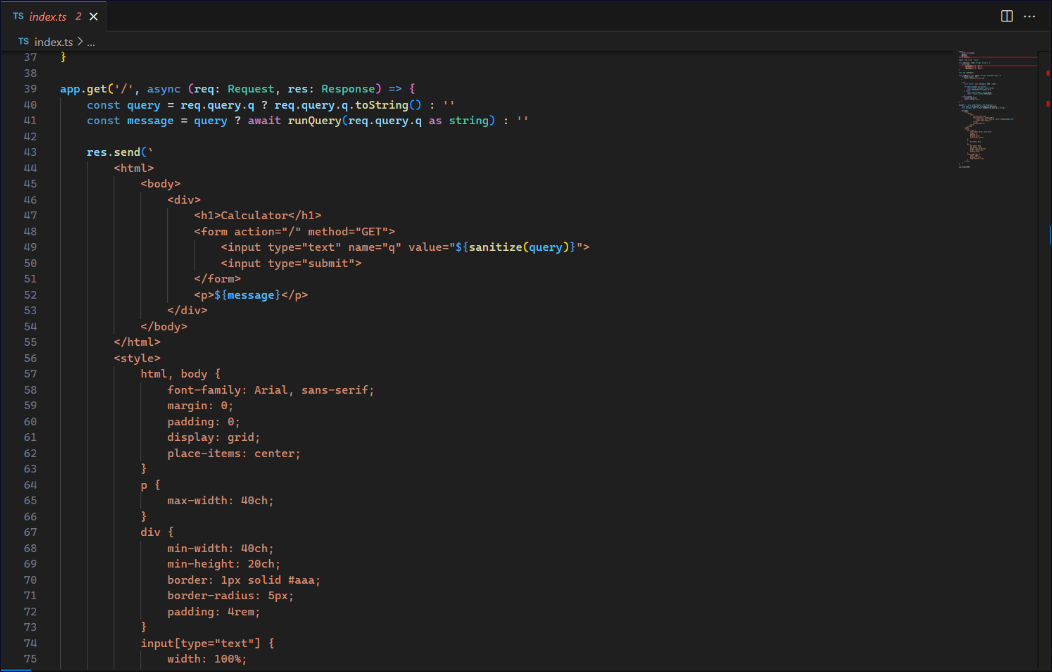Split the editor to the right
Screen dimensions: 1052x672
click(x=1007, y=16)
